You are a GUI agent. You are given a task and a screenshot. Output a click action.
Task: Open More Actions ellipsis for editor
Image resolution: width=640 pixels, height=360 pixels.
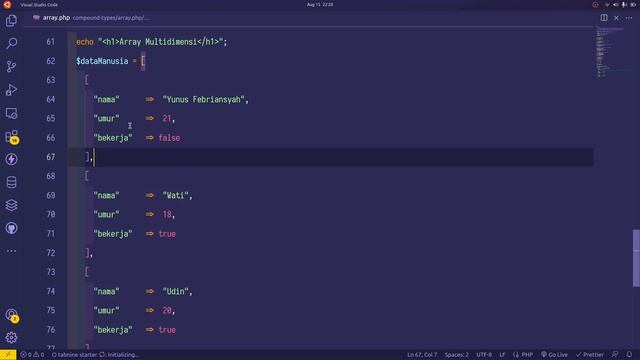pyautogui.click(x=629, y=18)
